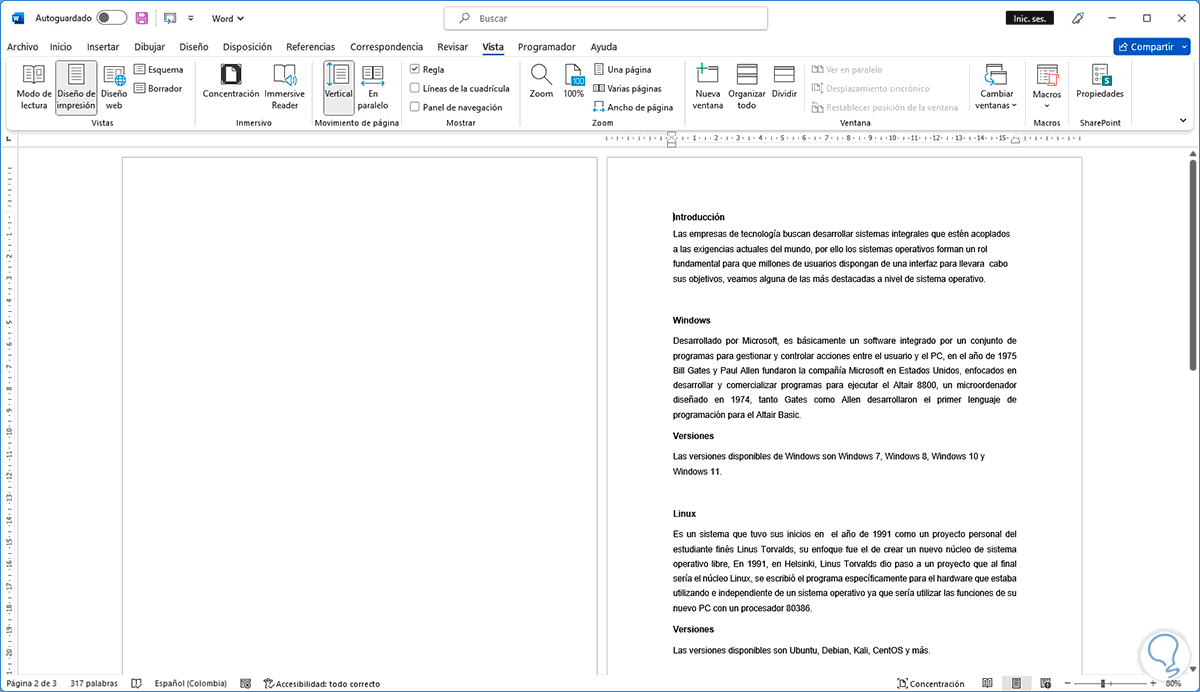Select print layout icon in status bar
The image size is (1200, 692).
coord(1016,684)
